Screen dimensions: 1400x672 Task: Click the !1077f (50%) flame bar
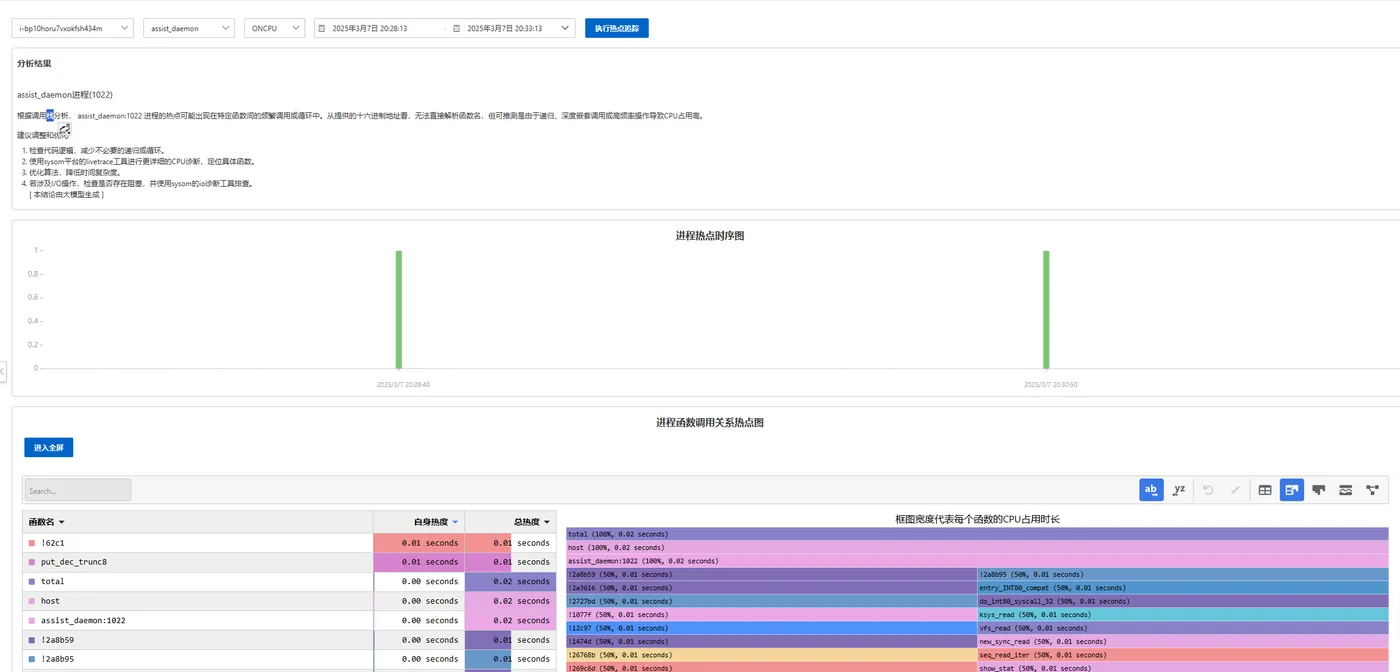[771, 614]
